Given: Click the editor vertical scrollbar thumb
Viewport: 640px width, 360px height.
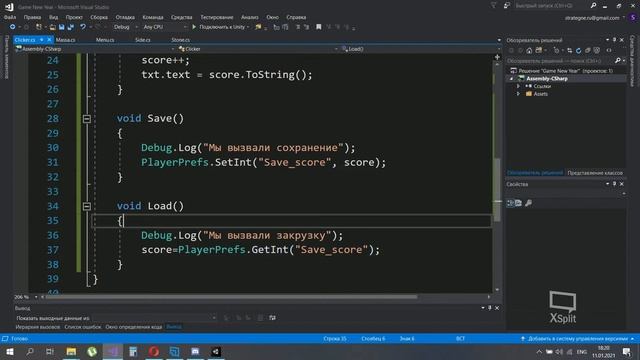Looking at the screenshot, I should [x=497, y=190].
